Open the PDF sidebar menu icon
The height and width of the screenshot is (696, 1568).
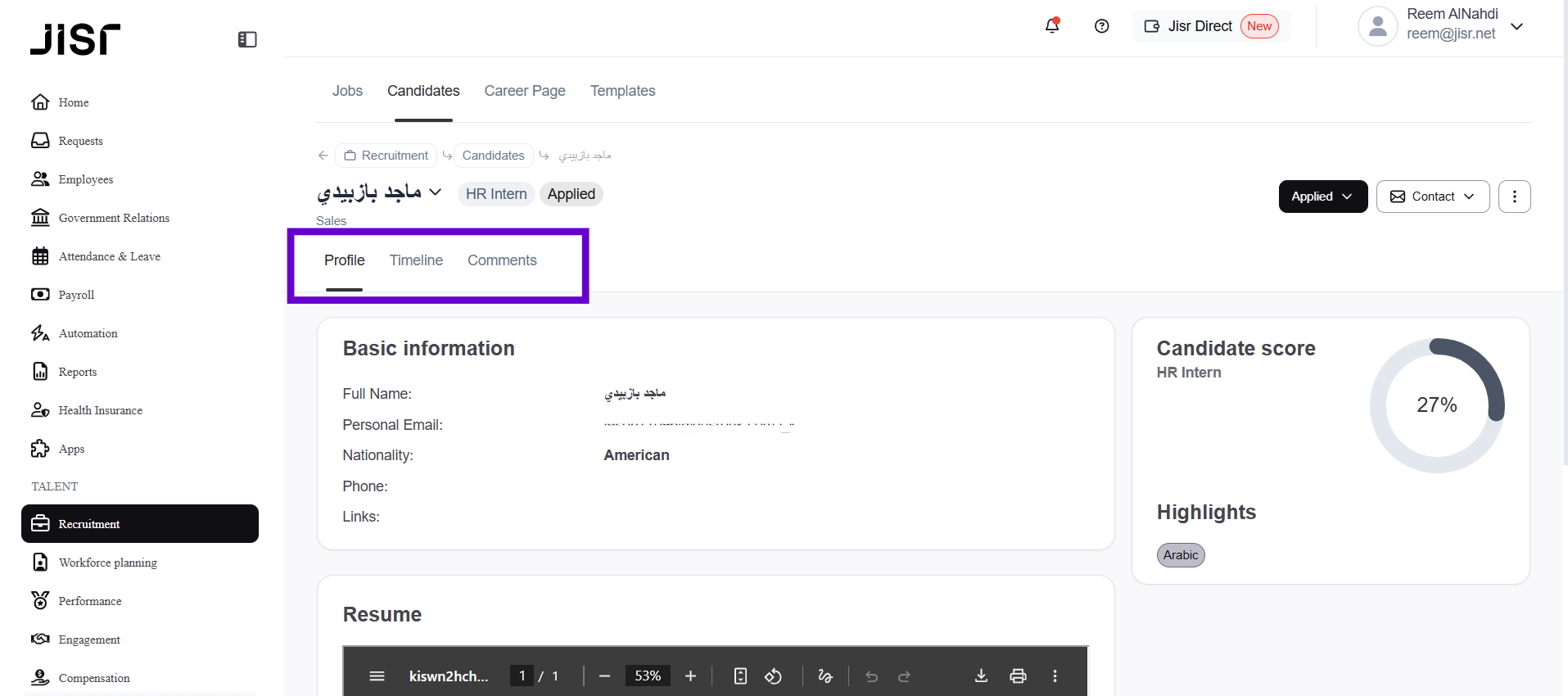[x=377, y=676]
